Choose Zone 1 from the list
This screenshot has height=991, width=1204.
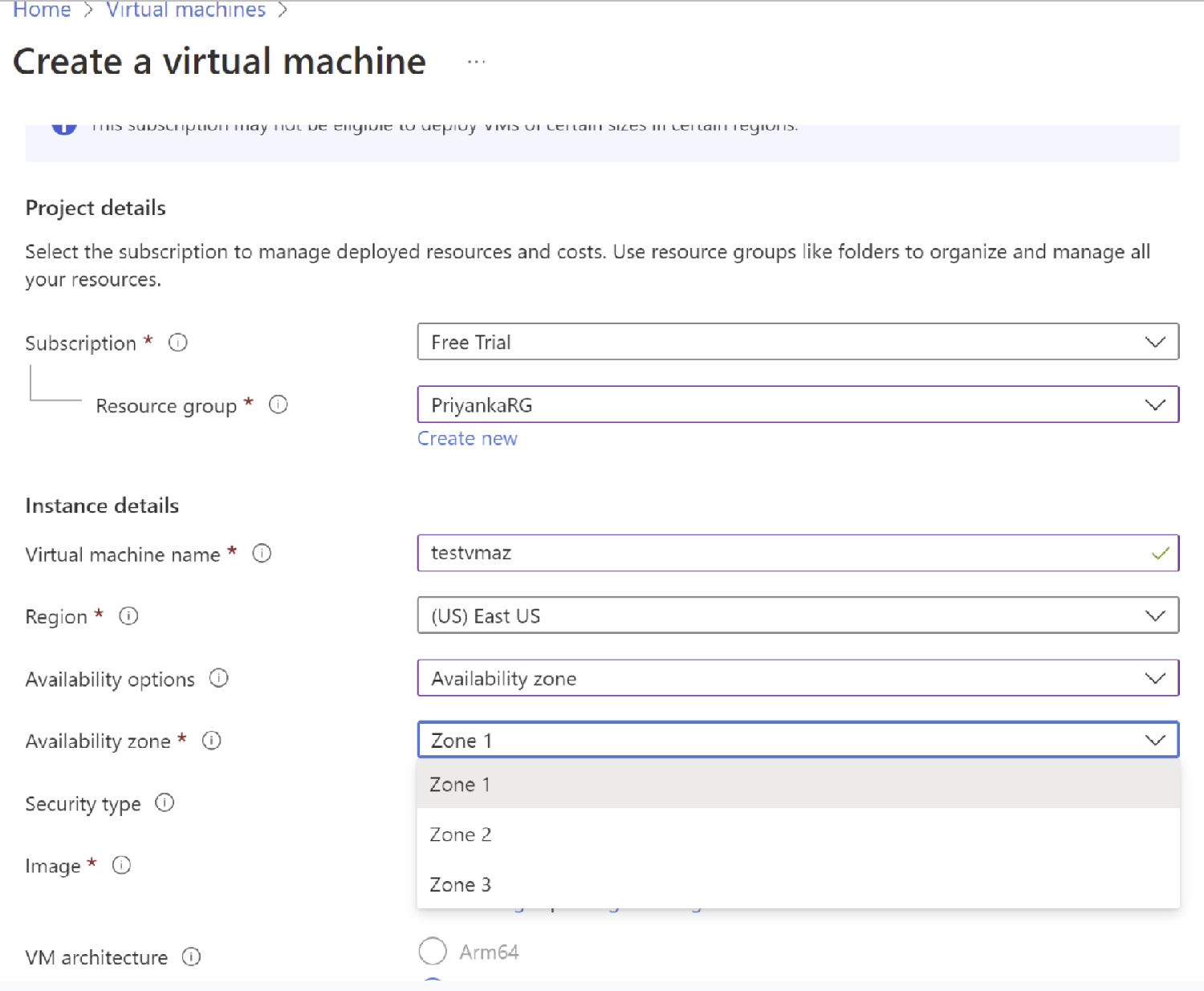point(798,784)
